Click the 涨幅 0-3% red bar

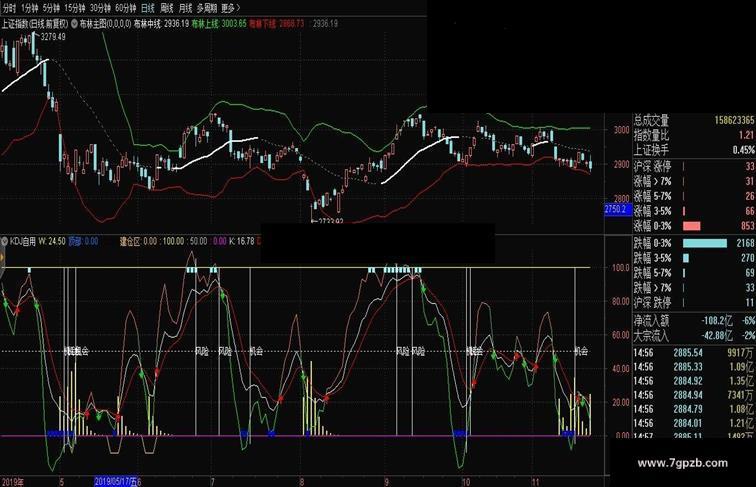tap(692, 226)
